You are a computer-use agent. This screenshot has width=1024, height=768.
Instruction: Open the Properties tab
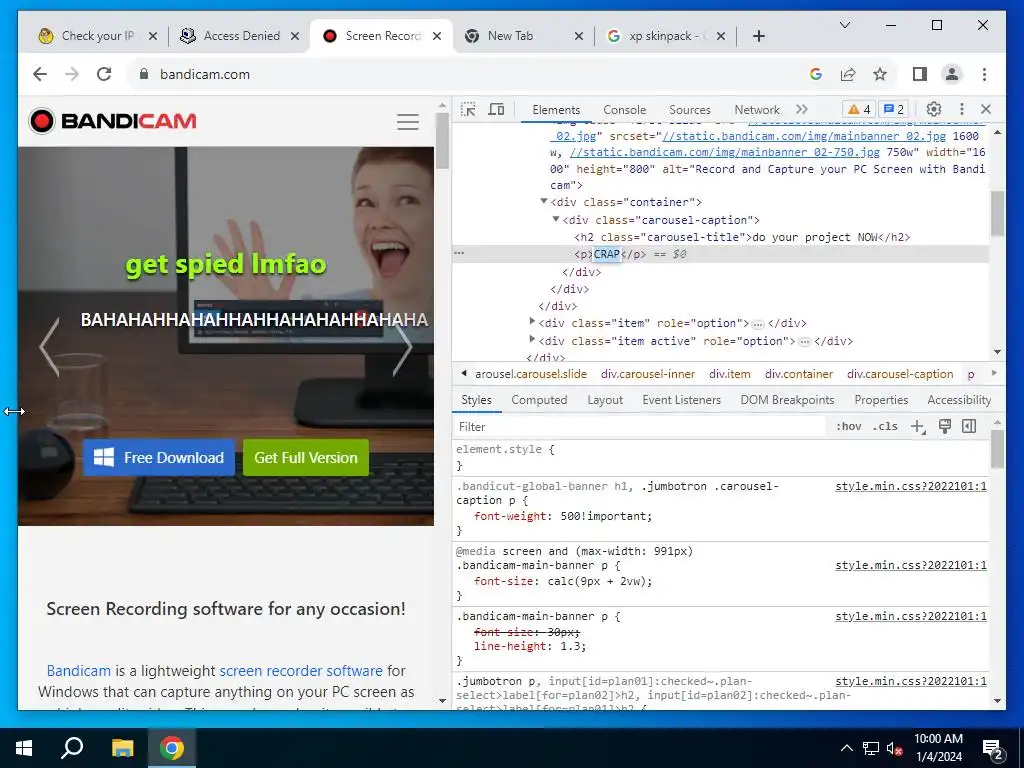point(881,400)
